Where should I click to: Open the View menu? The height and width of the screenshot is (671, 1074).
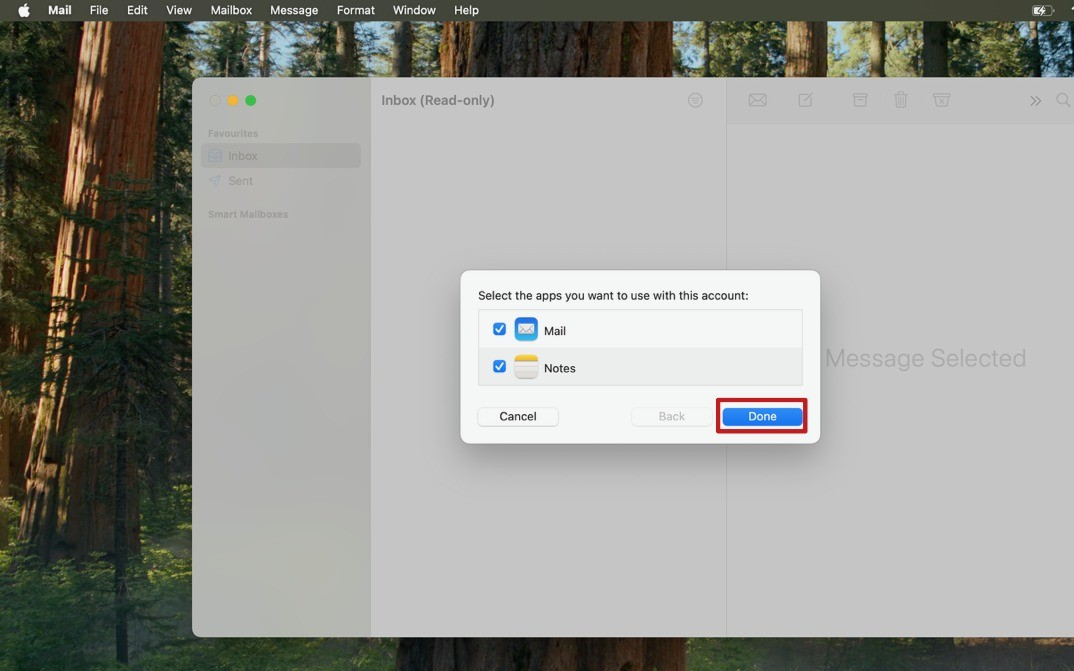click(179, 10)
